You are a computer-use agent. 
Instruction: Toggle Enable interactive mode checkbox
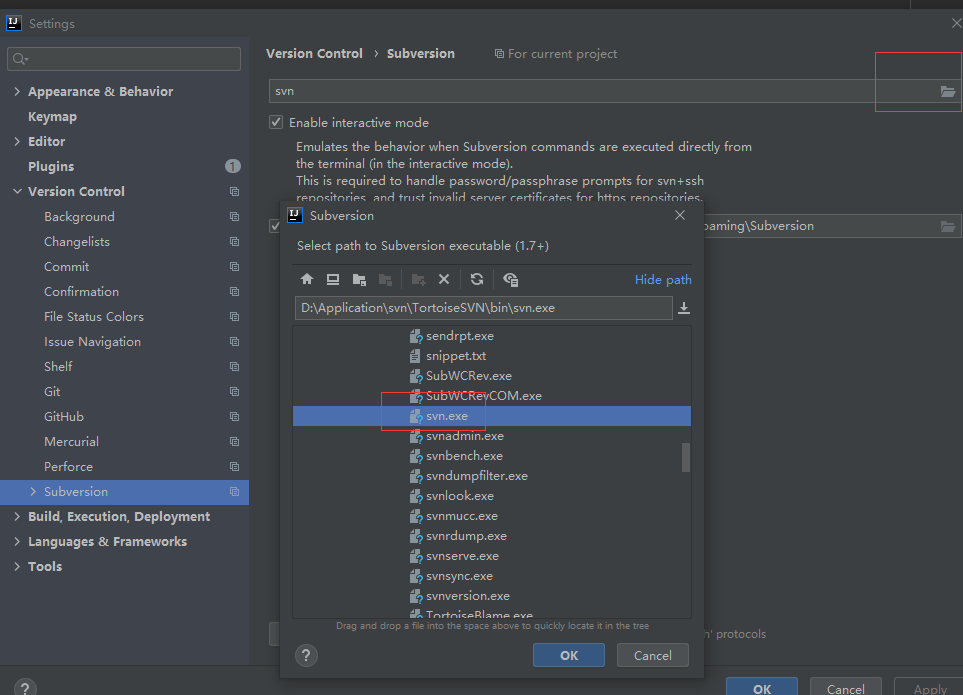tap(276, 122)
